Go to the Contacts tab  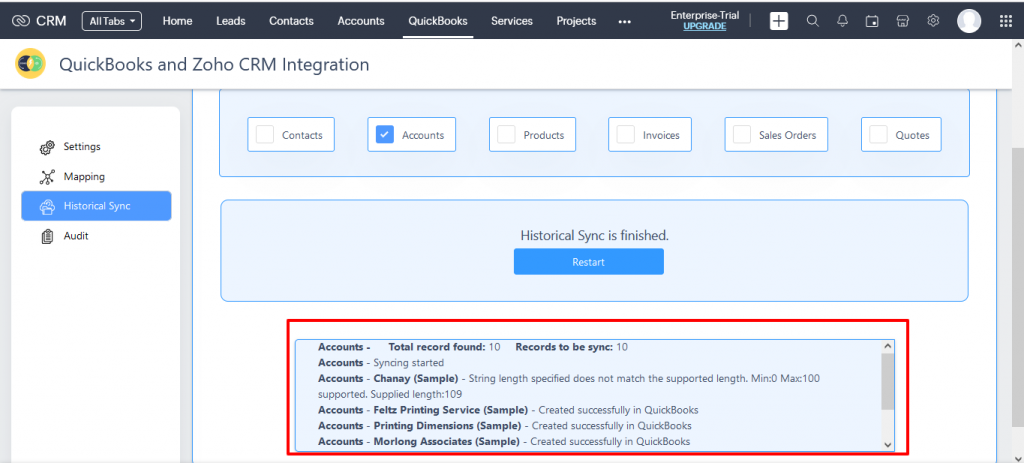[x=291, y=21]
